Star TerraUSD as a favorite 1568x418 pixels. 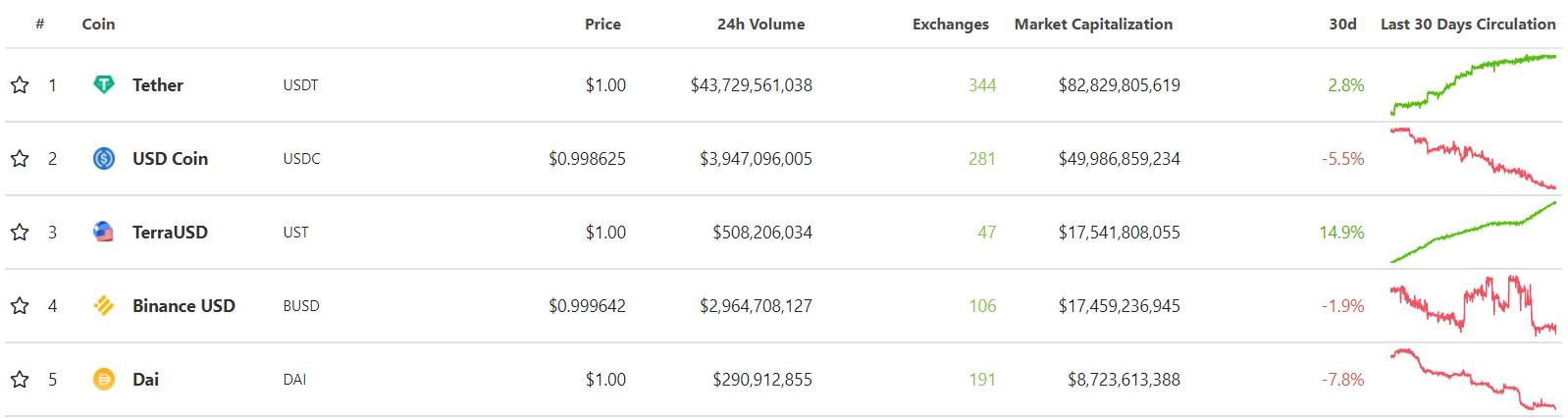coord(20,233)
